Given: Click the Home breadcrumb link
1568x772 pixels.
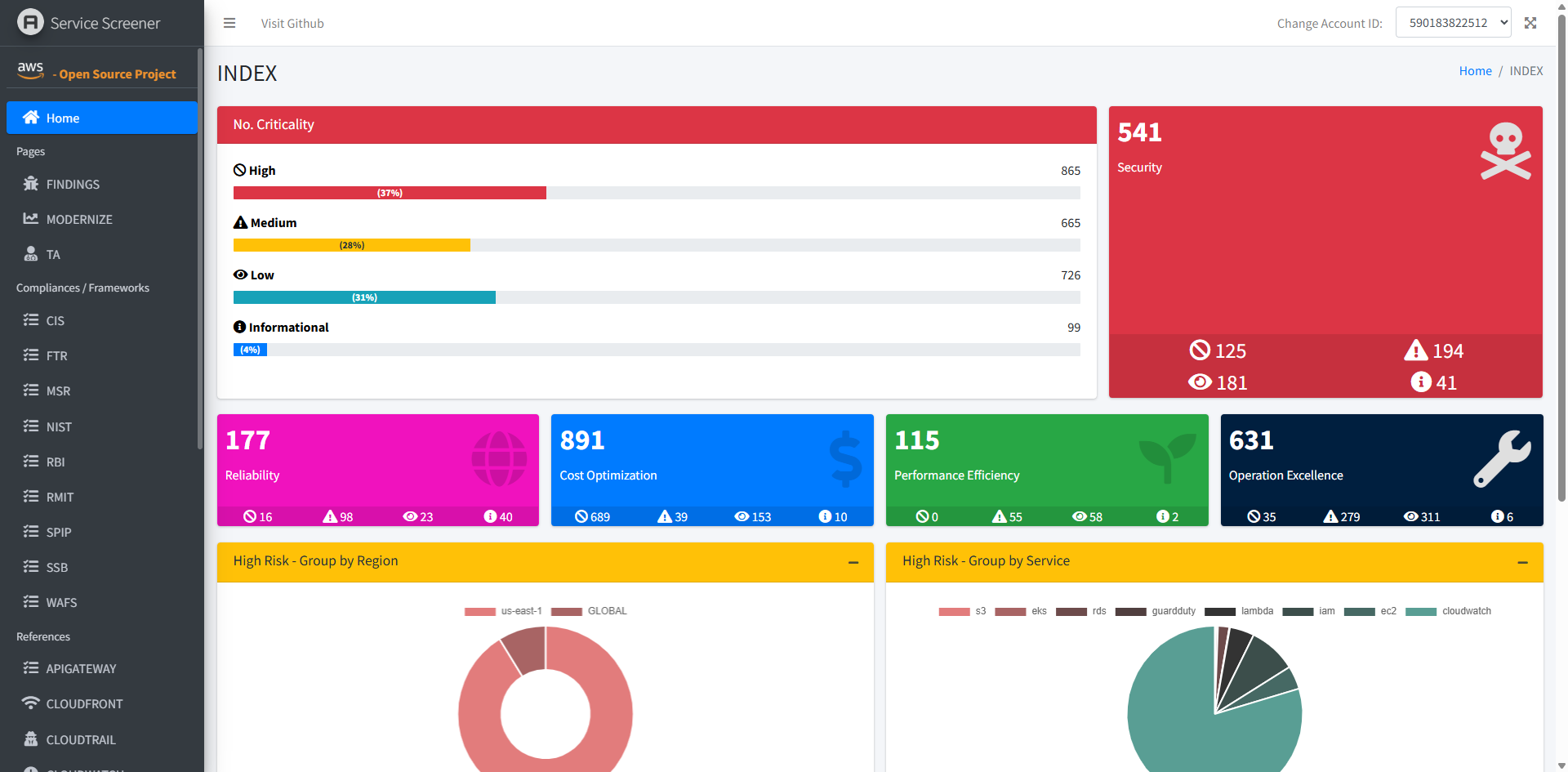Looking at the screenshot, I should point(1475,71).
